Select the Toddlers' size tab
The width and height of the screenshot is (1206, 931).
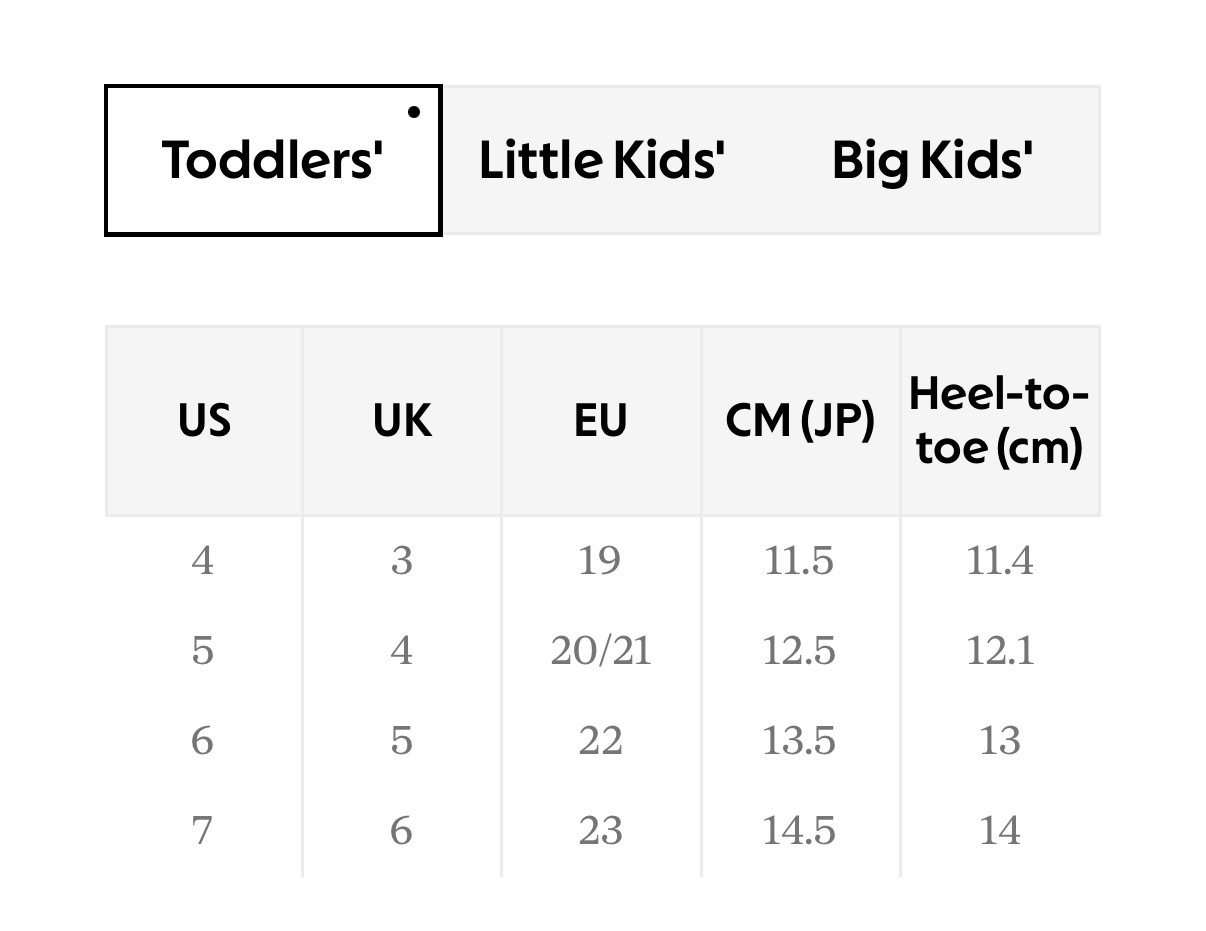click(x=273, y=160)
